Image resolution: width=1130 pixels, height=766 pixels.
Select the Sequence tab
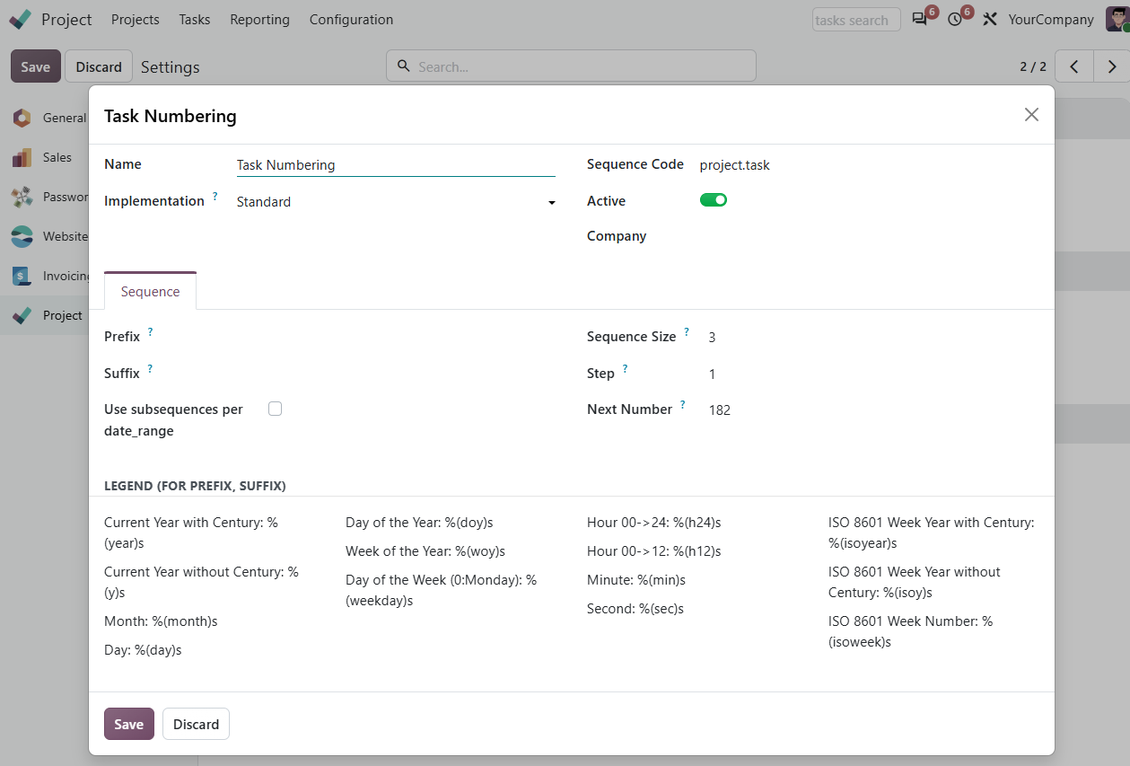[x=150, y=291]
